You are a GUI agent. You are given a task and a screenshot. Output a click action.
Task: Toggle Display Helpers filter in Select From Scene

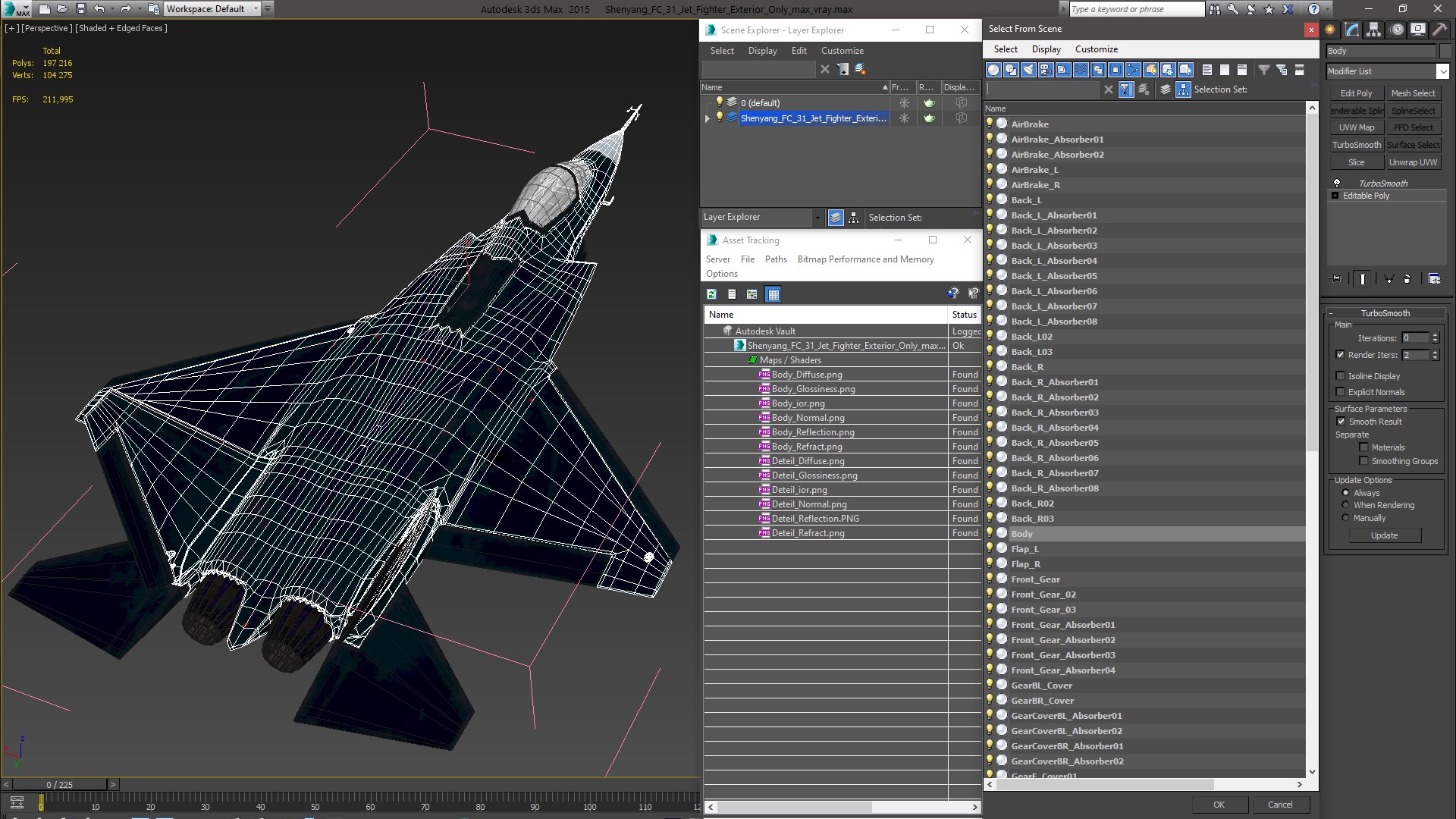1063,70
